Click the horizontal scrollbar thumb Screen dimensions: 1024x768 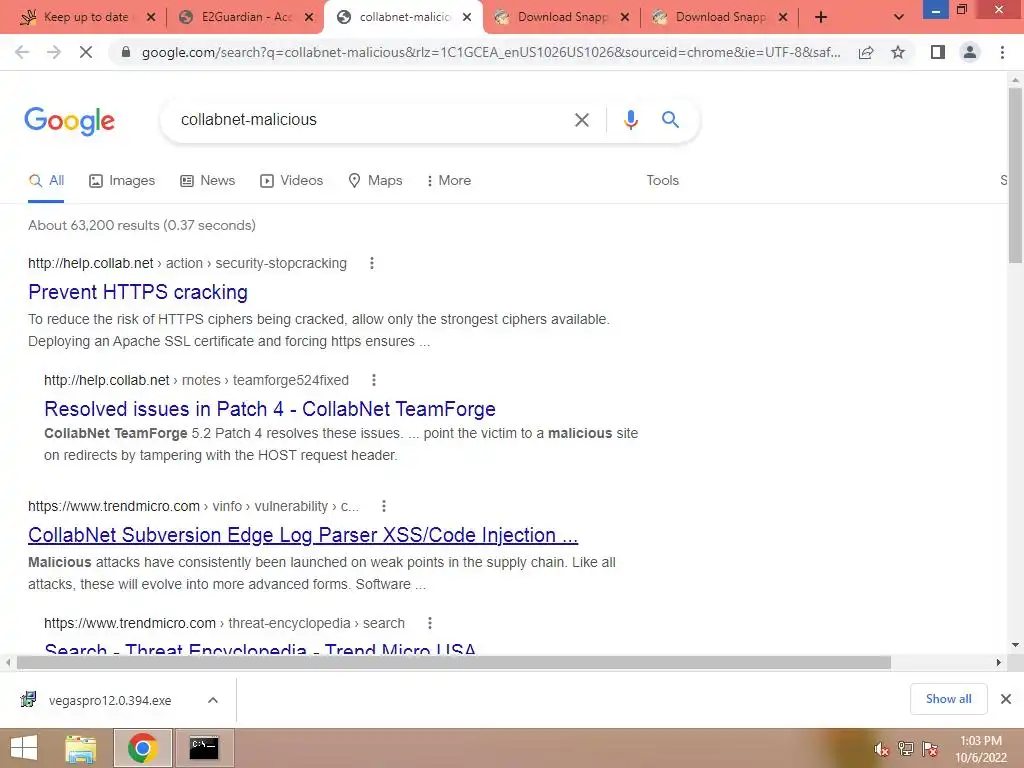(x=453, y=663)
